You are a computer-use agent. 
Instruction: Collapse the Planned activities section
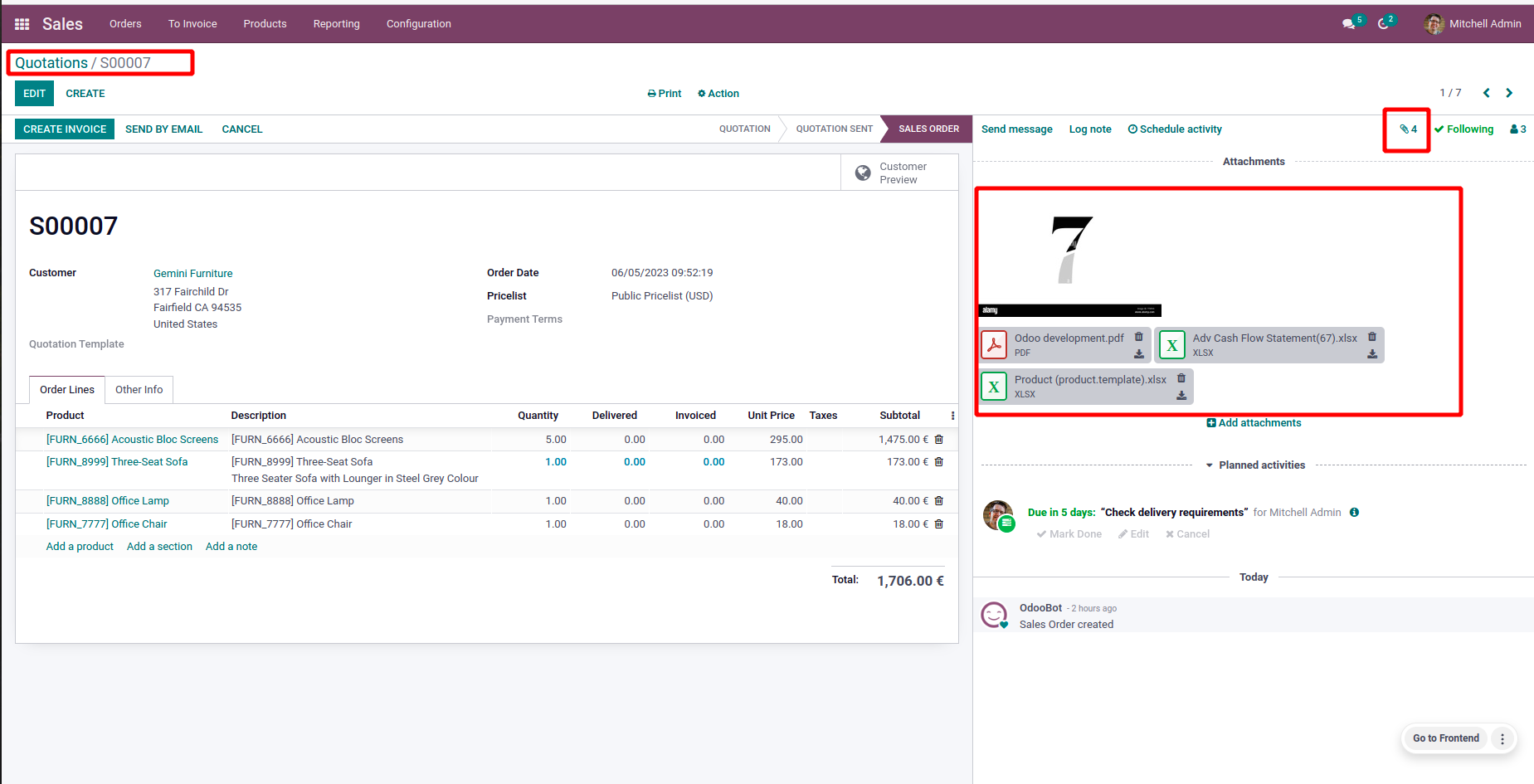[1254, 465]
